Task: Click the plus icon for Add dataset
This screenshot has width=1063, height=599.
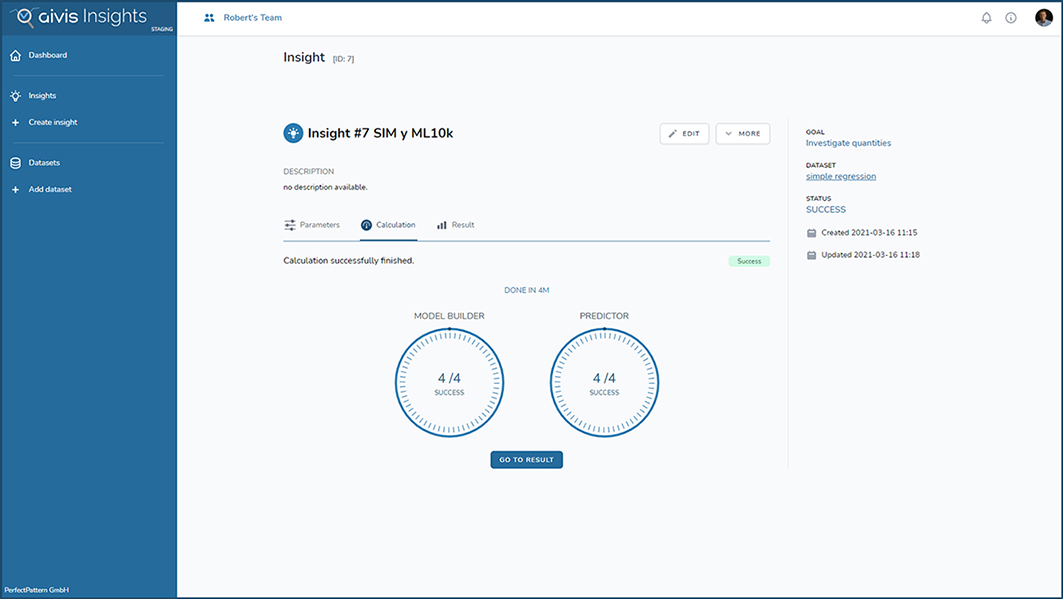Action: tap(15, 190)
